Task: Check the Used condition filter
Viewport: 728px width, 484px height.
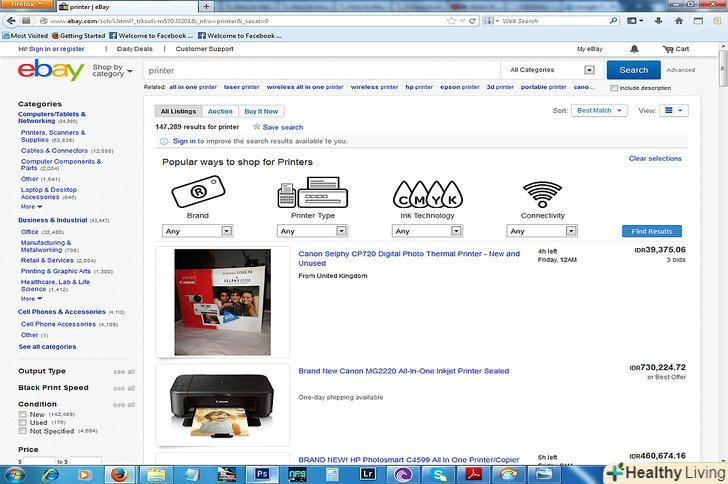Action: (22, 423)
